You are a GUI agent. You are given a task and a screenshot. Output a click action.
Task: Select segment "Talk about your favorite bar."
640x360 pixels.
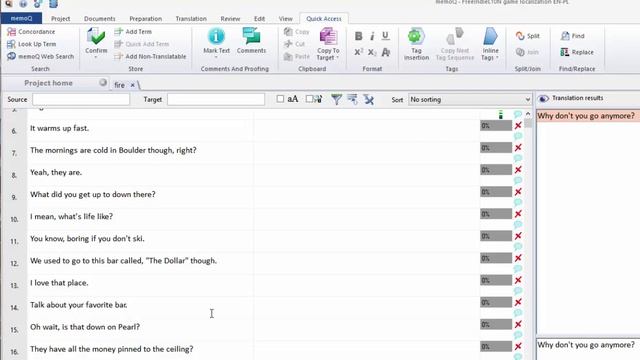click(79, 304)
